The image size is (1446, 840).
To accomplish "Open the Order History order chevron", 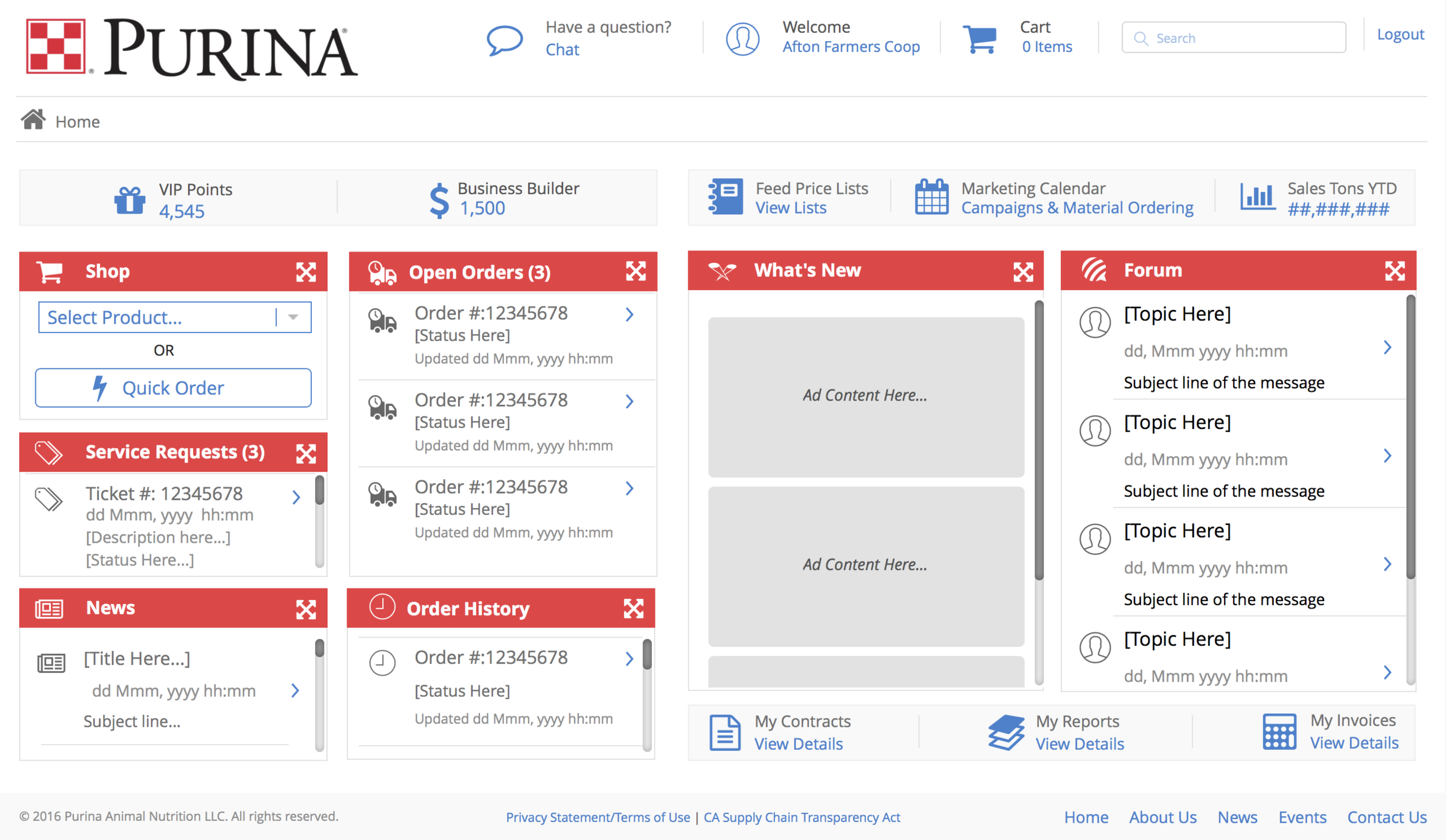I will pos(629,658).
